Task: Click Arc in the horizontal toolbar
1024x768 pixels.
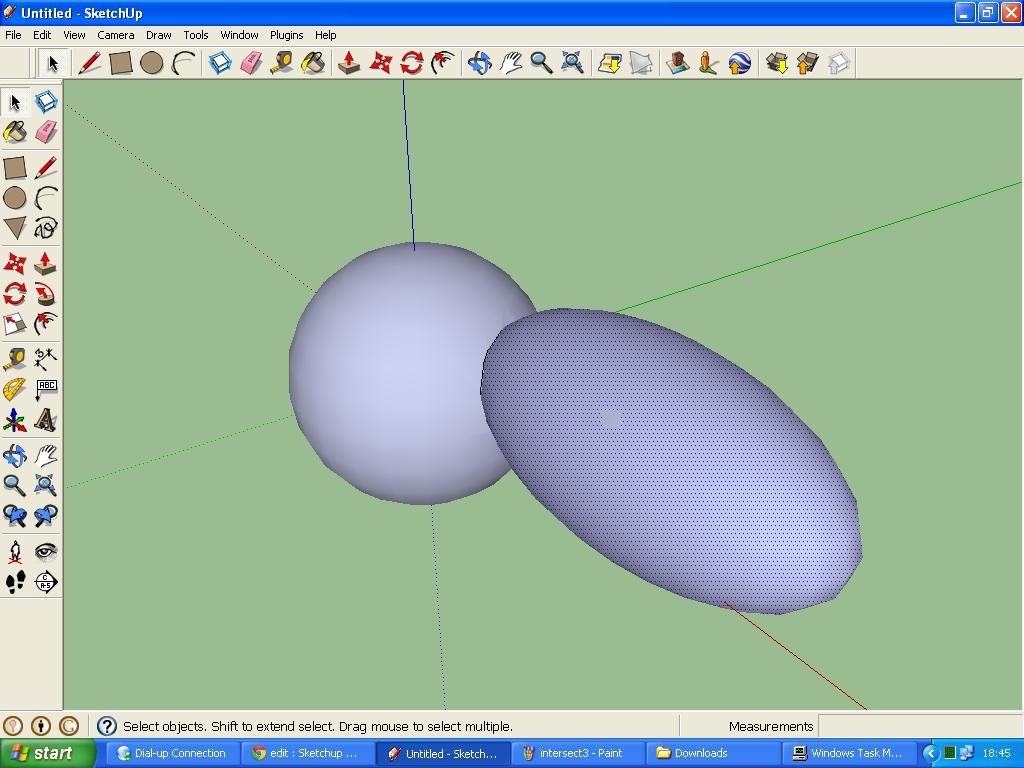Action: [184, 63]
